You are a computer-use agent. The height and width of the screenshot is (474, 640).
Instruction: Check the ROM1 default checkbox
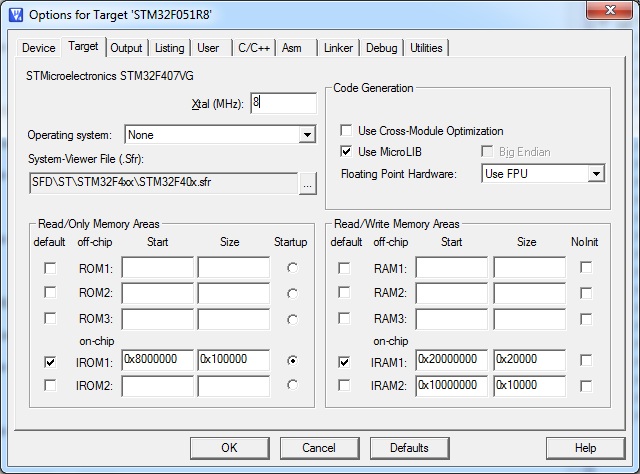(50, 268)
